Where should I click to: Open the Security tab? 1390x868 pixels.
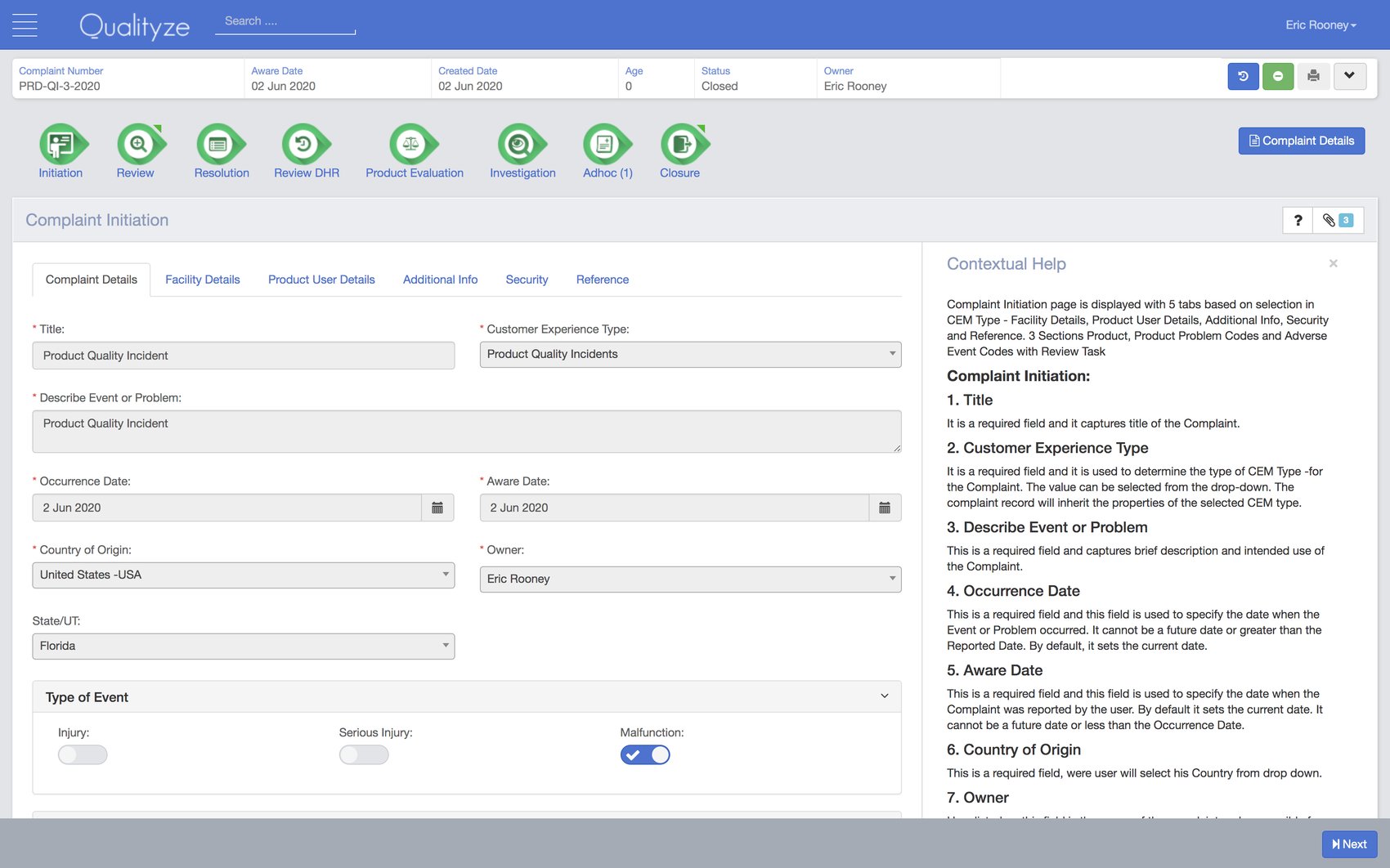pos(526,280)
